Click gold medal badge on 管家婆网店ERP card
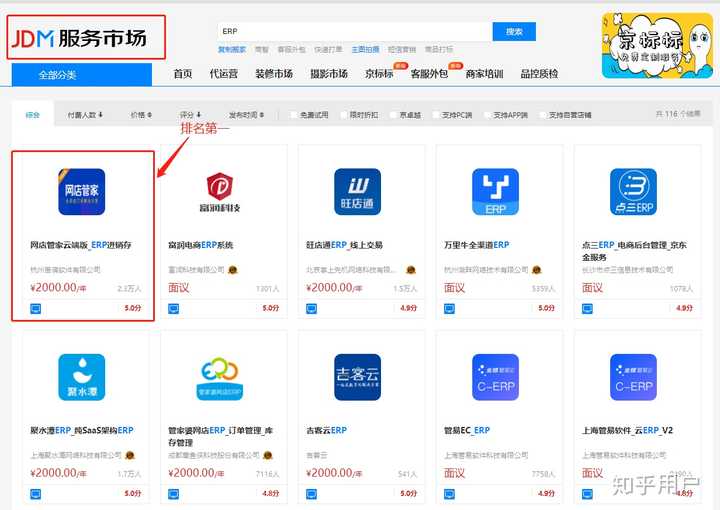720x510 pixels. 268,455
